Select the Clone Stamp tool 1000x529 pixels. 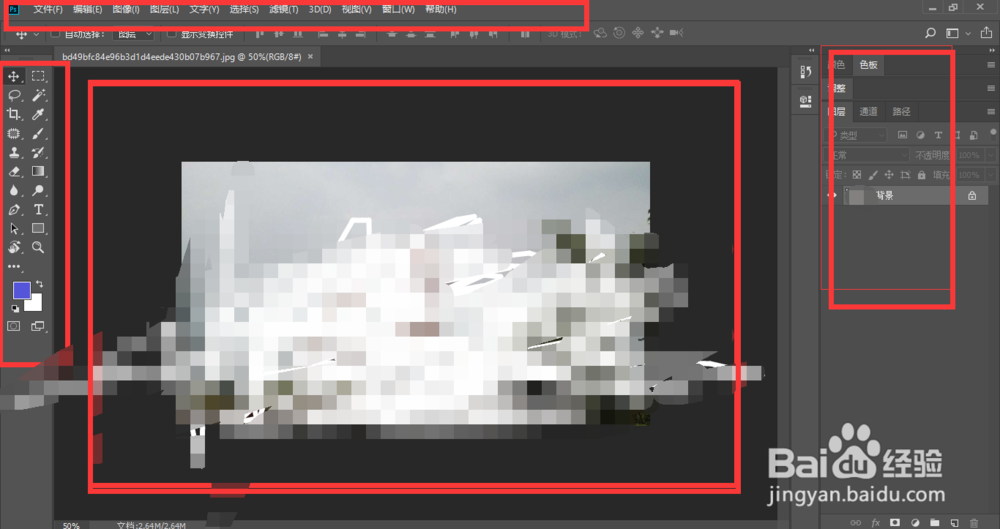click(x=13, y=153)
